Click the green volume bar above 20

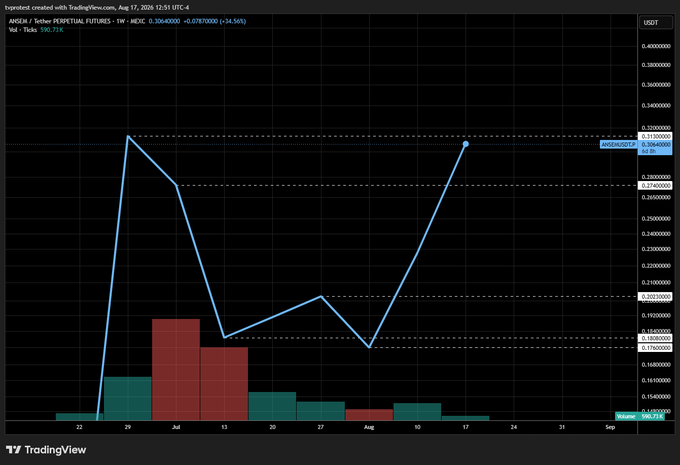coord(272,406)
